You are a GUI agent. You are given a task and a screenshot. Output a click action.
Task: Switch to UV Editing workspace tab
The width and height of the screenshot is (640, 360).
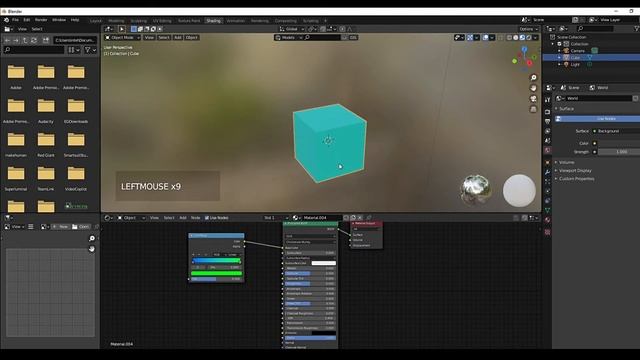click(x=162, y=20)
